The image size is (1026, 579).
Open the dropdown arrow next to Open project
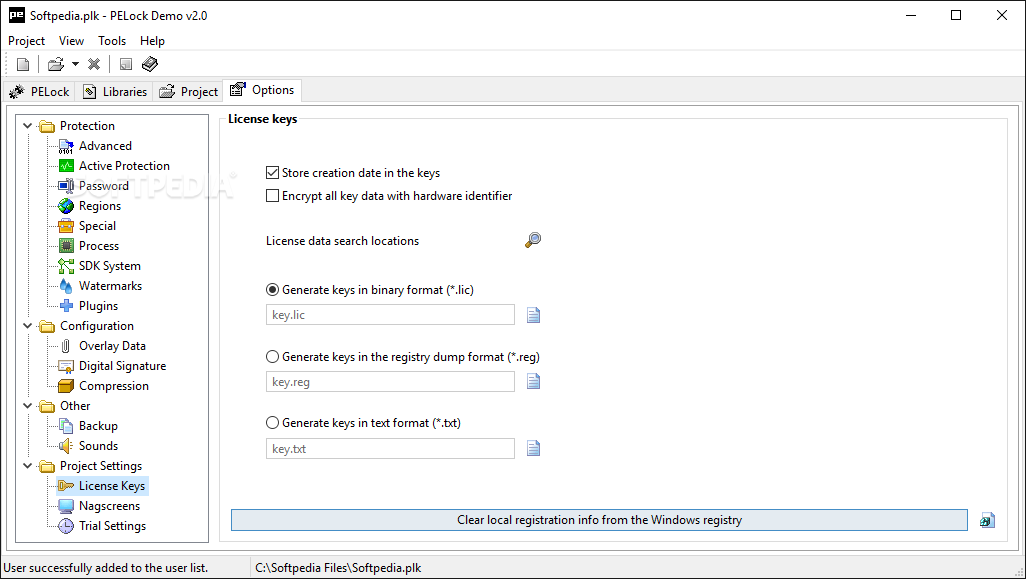tap(75, 64)
